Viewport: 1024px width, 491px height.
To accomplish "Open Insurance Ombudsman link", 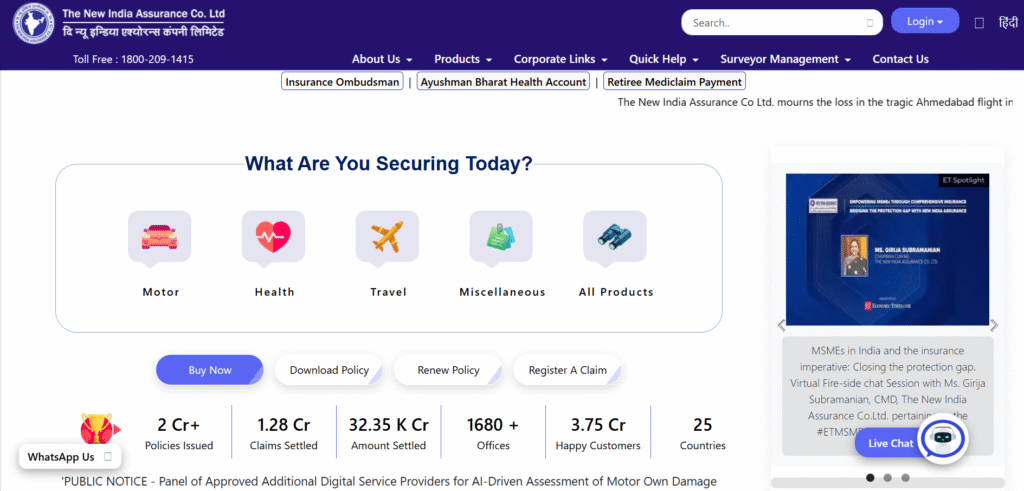I will pyautogui.click(x=342, y=82).
